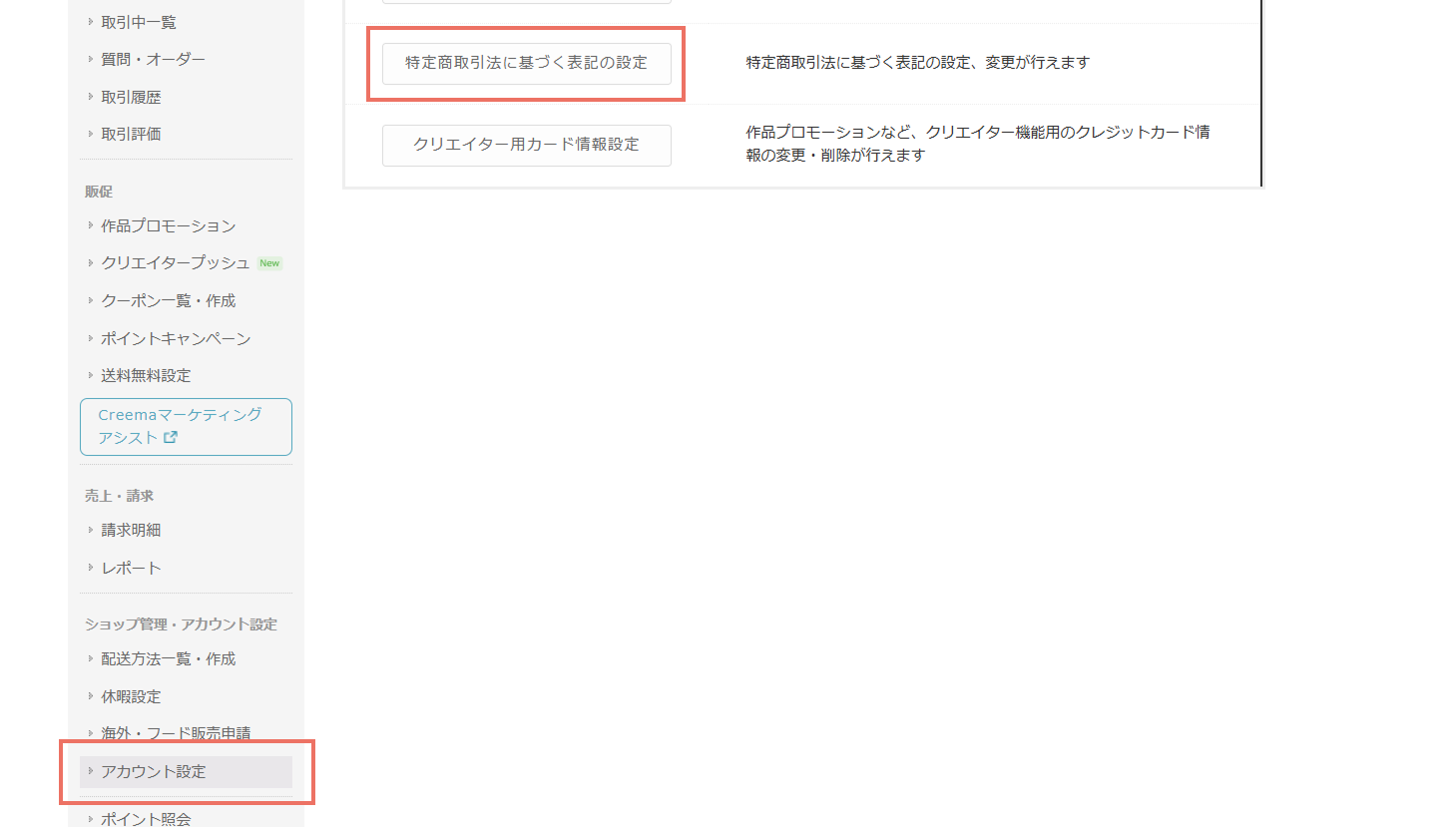Go to 配送方法一覧・作成 page
The width and height of the screenshot is (1456, 827).
pyautogui.click(x=168, y=659)
